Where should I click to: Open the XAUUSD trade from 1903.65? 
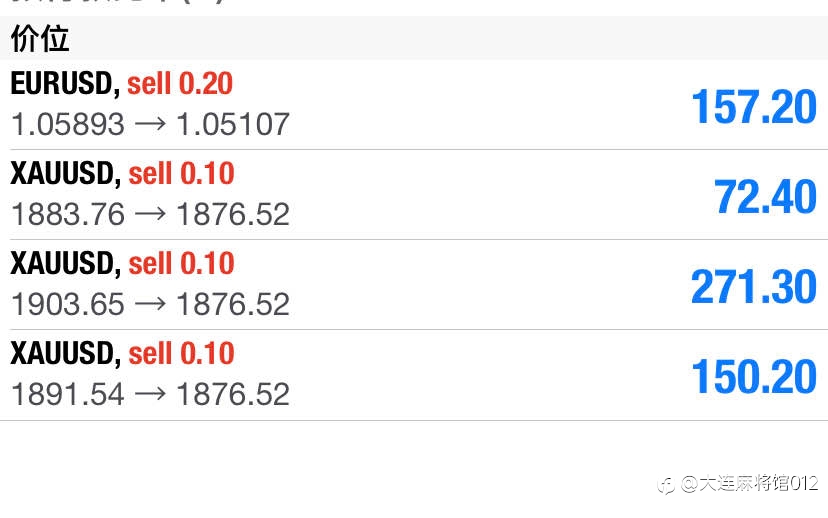point(414,285)
